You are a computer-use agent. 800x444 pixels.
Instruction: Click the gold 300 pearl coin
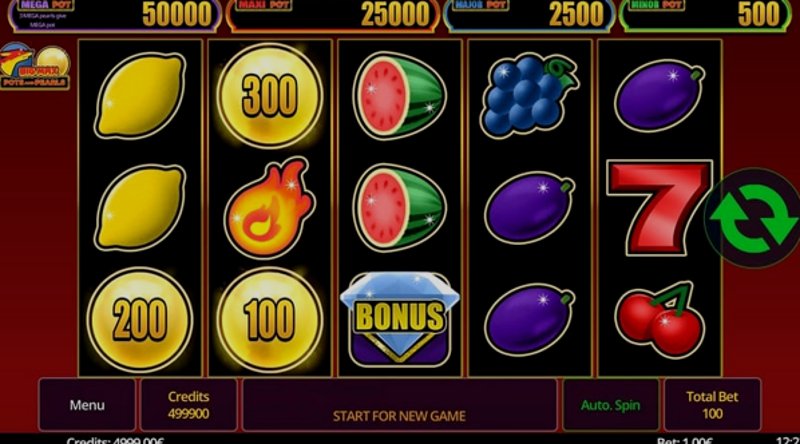(x=269, y=95)
